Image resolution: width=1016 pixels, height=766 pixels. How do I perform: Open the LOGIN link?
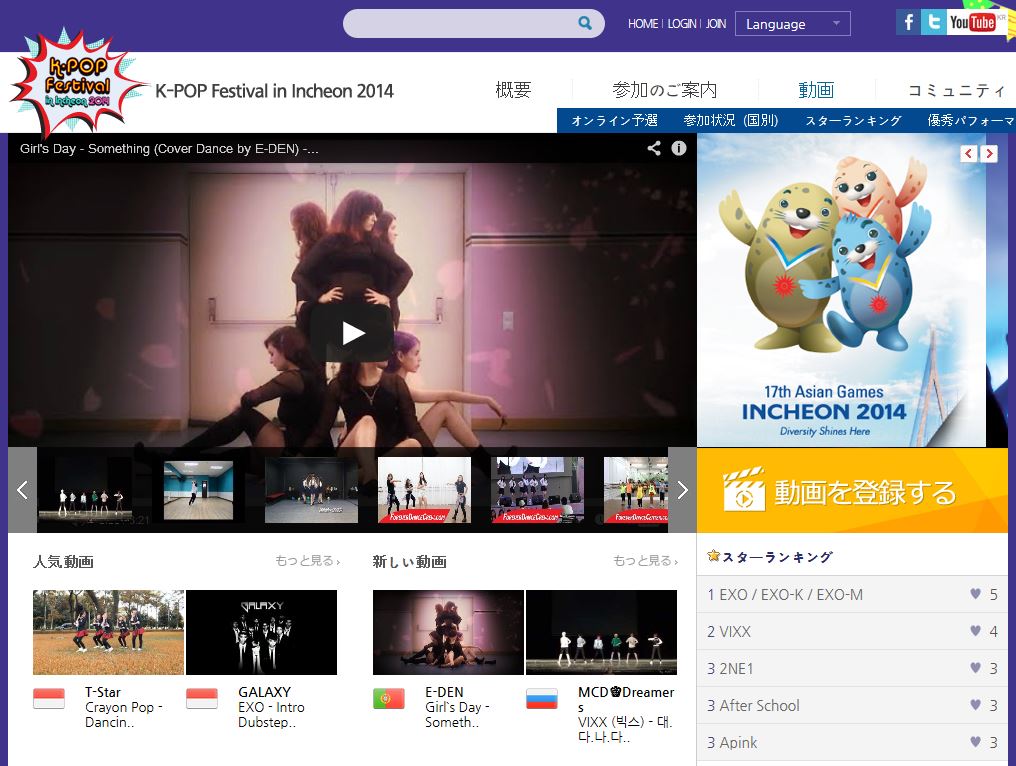click(682, 24)
